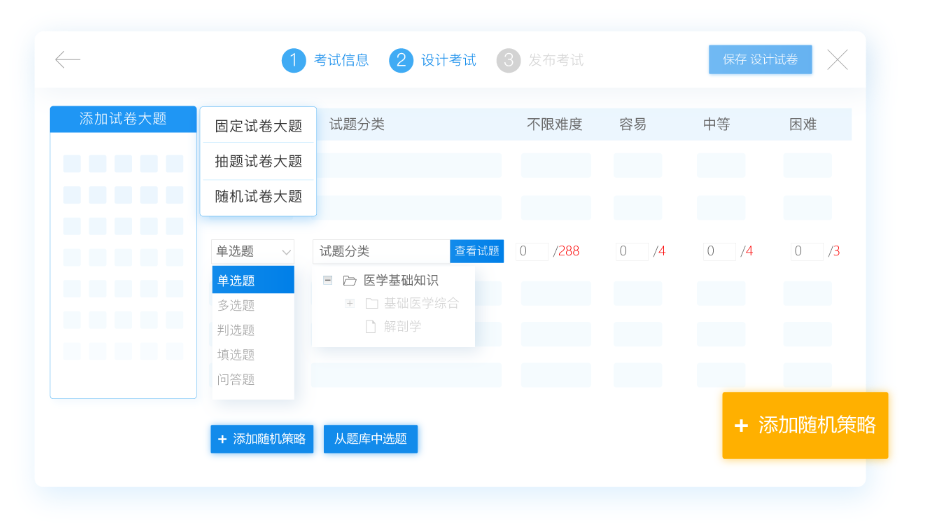Viewport: 932px width, 523px height.
Task: Expand the 基础医学综合 tree node
Action: pos(349,303)
